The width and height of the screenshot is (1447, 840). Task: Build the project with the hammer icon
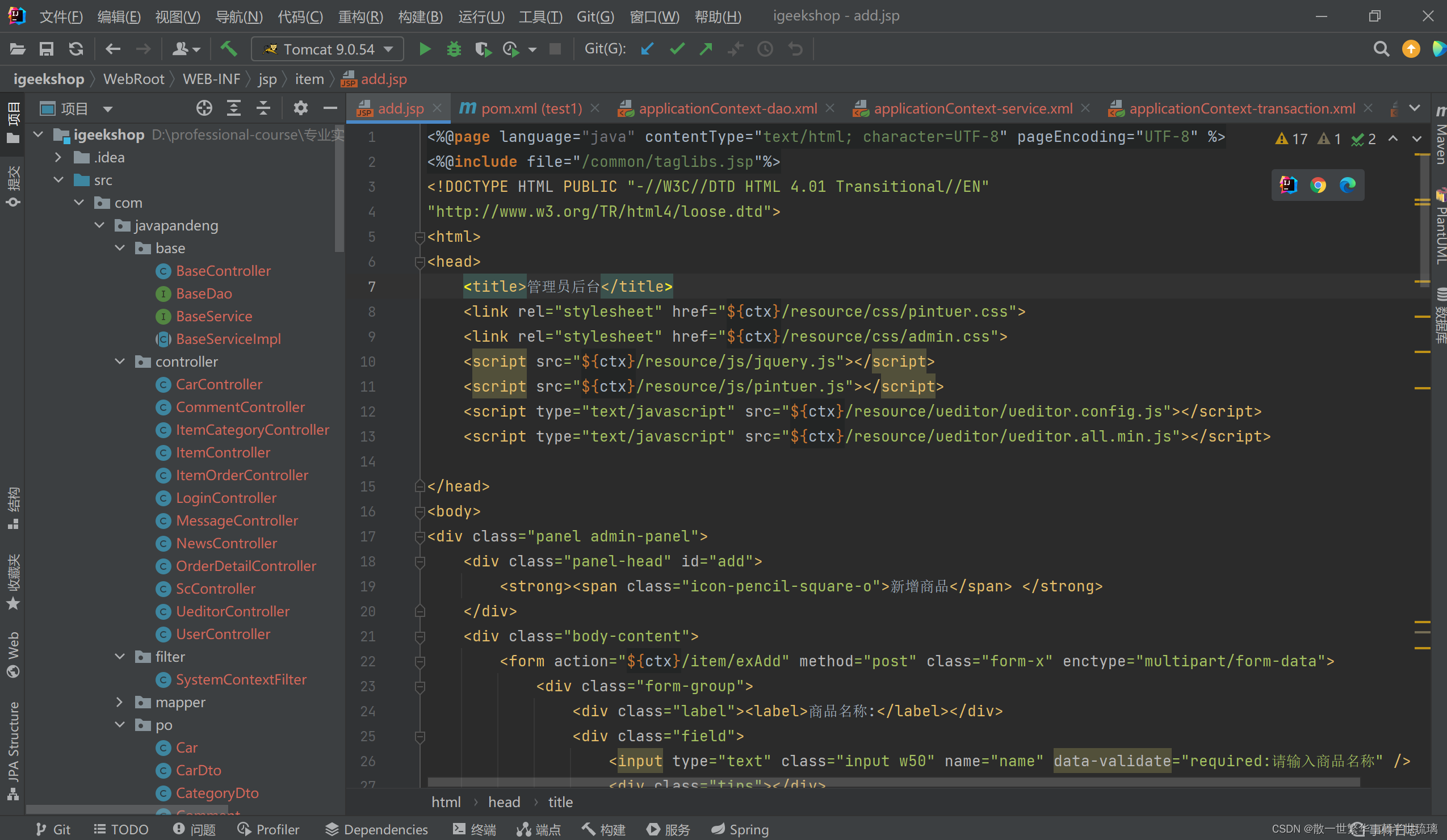(229, 49)
